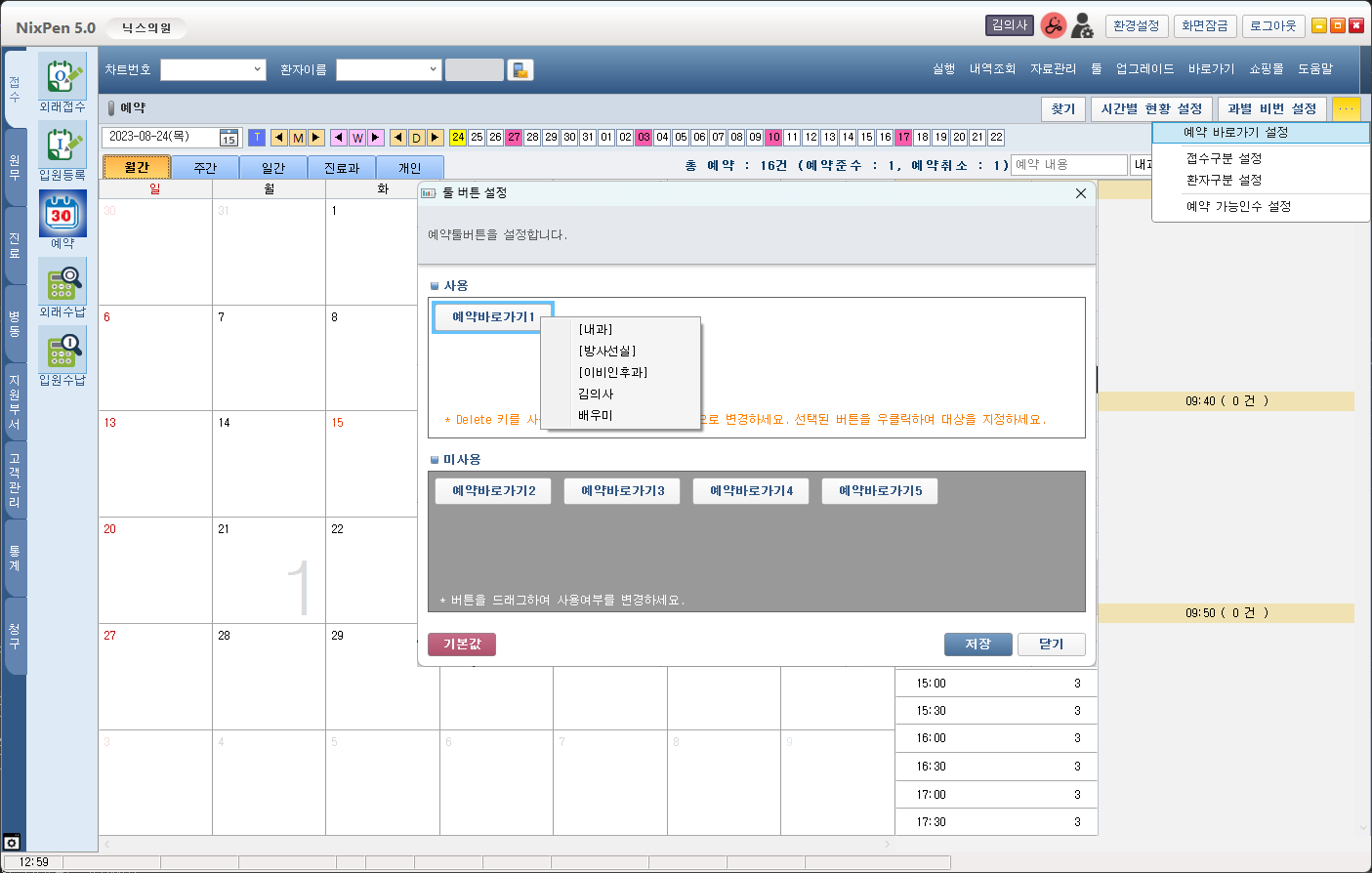Open the 외래접수 sidebar icon
Screen dimensions: 1372x873
pos(62,76)
